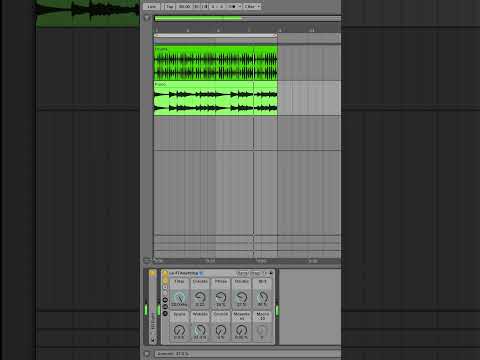Viewport: 480px width, 360px height.
Task: Click the info view toggle icon at bottom-left
Action: [x=147, y=354]
